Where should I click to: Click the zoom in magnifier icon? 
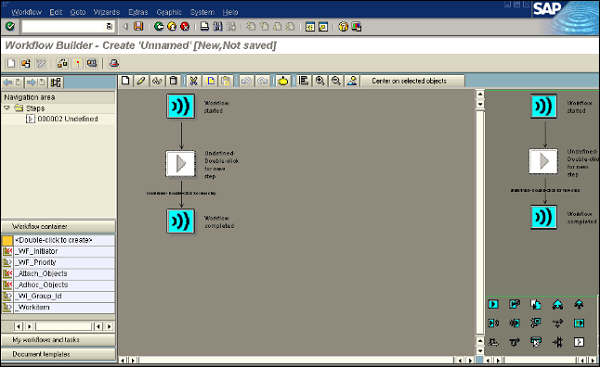pyautogui.click(x=320, y=81)
